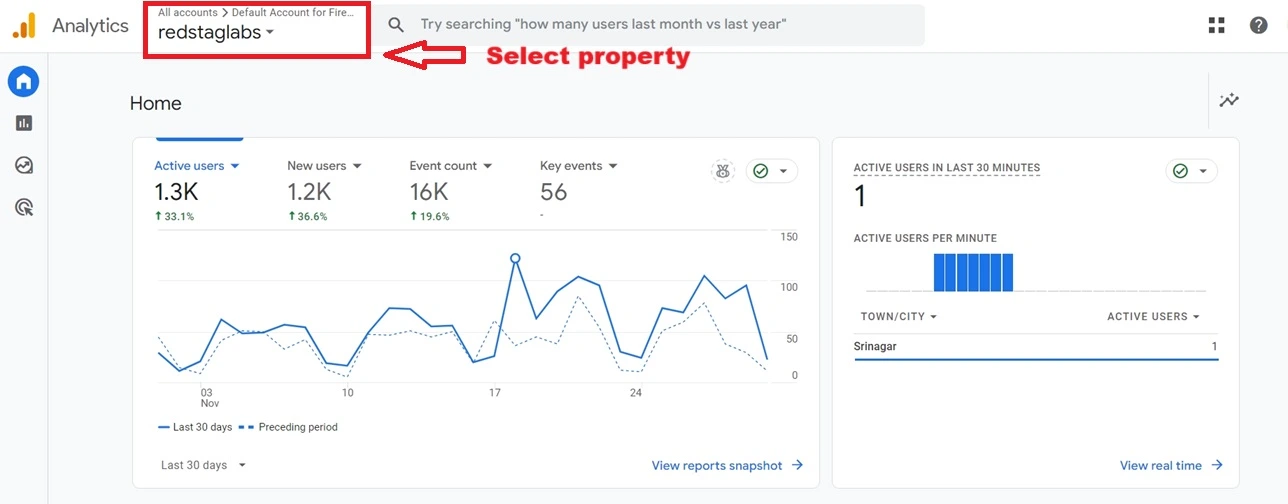Expand the New users metric dropdown
1288x504 pixels.
tap(323, 166)
